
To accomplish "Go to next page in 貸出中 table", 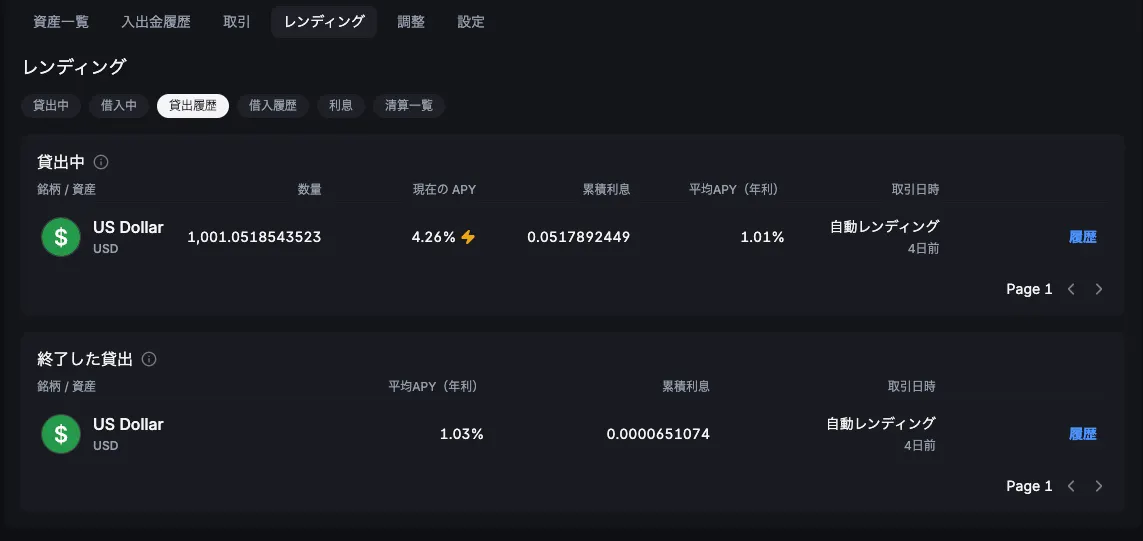I will click(1099, 289).
